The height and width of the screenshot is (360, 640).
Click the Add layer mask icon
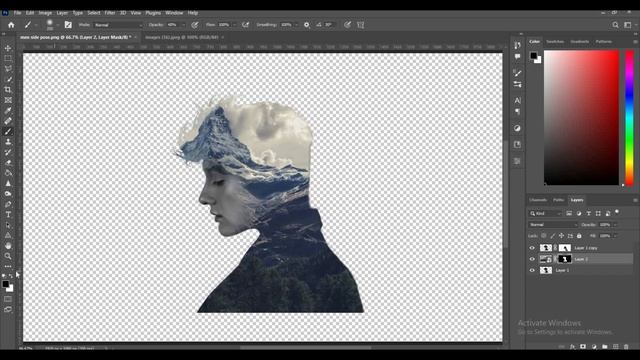(x=583, y=347)
